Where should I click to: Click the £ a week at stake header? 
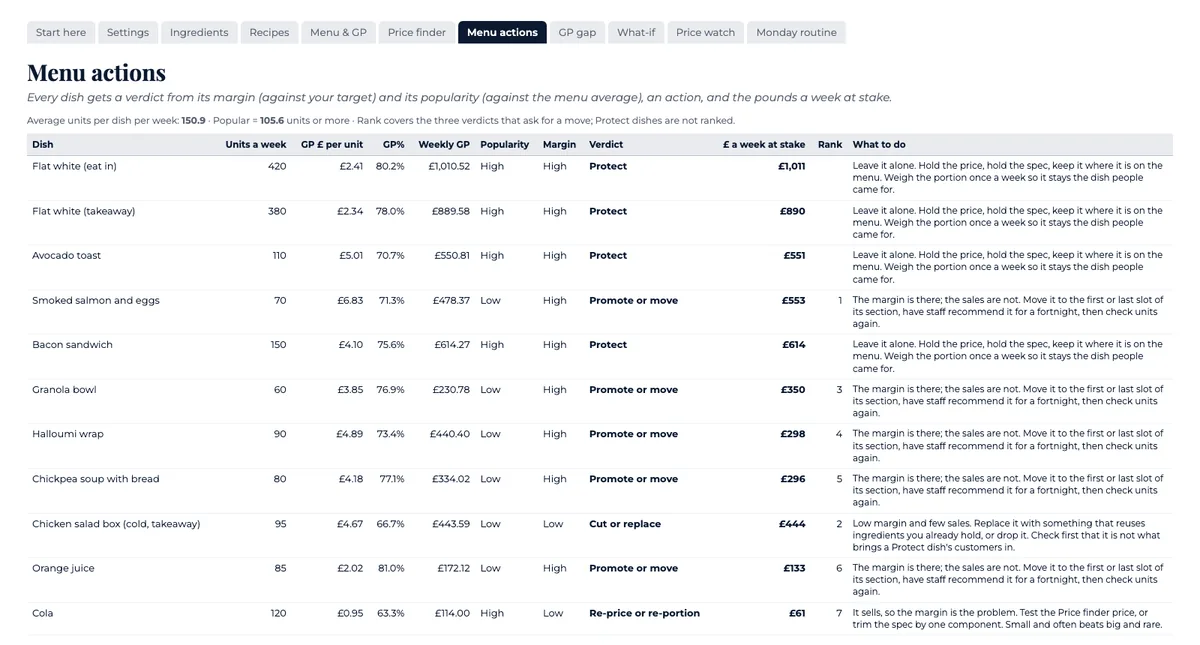pos(764,144)
